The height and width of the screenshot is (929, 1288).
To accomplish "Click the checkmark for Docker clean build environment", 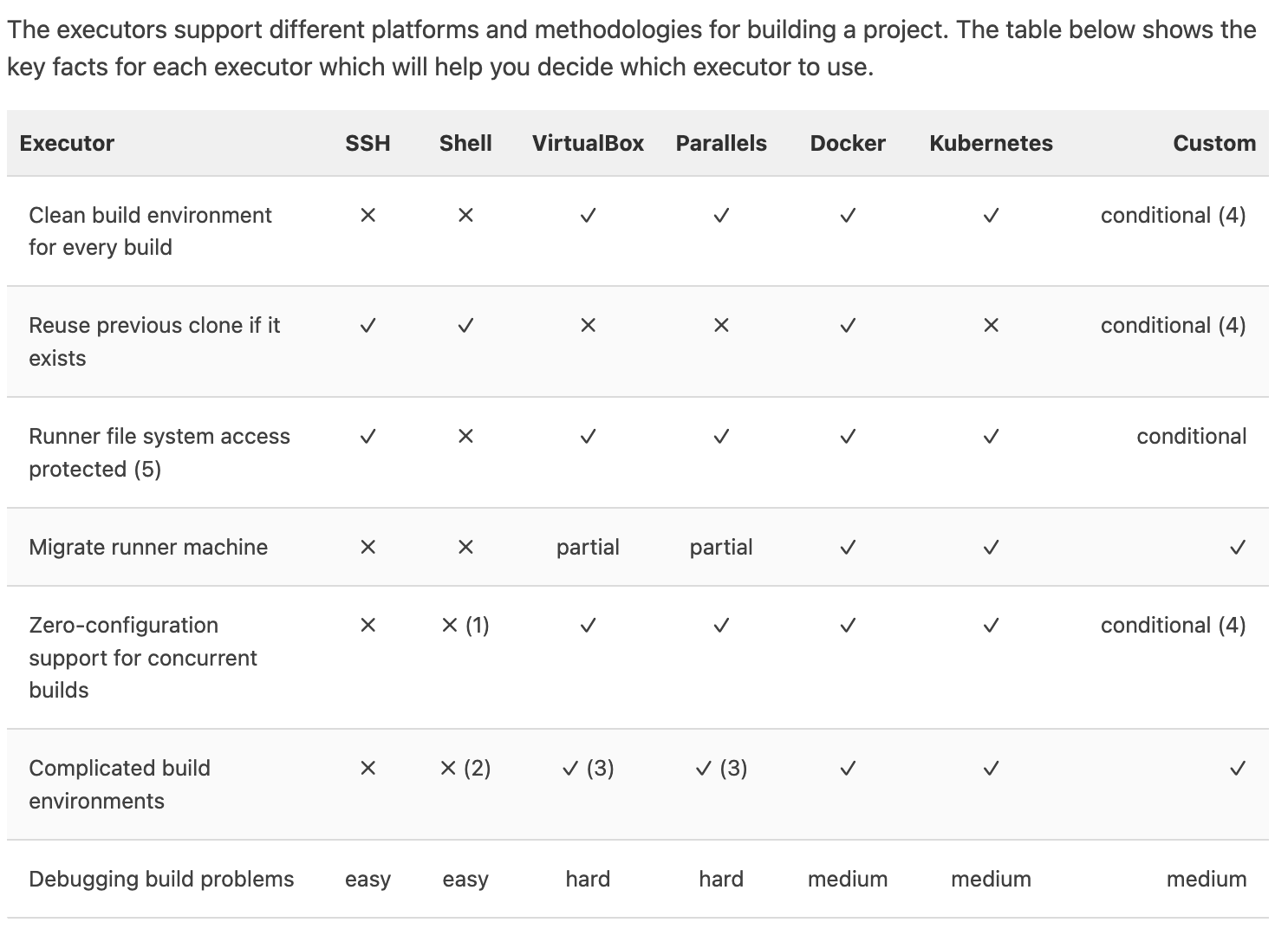I will coord(848,215).
